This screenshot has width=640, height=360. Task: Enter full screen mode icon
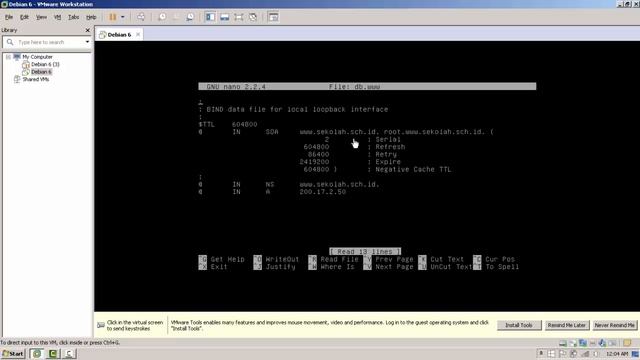239,17
